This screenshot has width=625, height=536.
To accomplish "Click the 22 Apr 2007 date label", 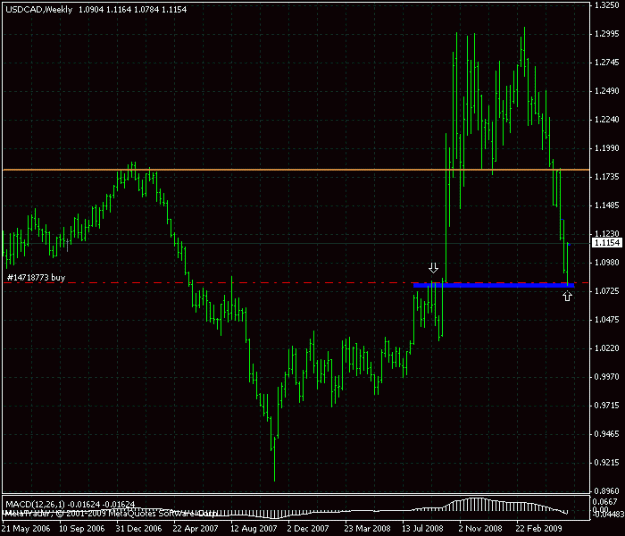I will click(x=196, y=528).
